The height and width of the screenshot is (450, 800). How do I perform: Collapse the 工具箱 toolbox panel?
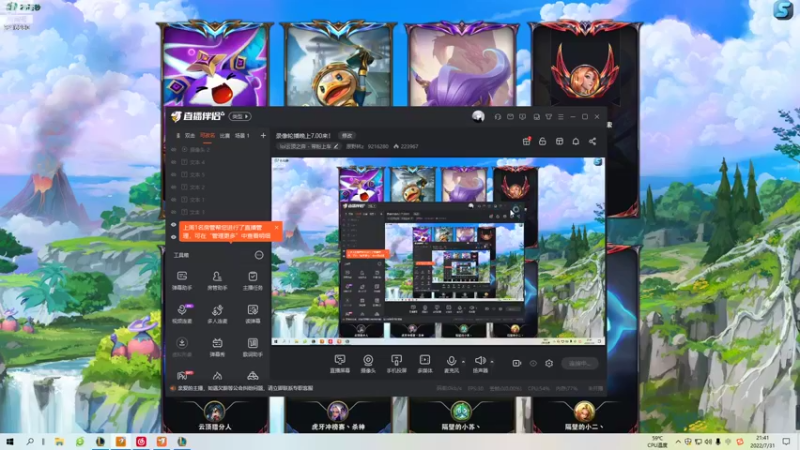click(259, 255)
